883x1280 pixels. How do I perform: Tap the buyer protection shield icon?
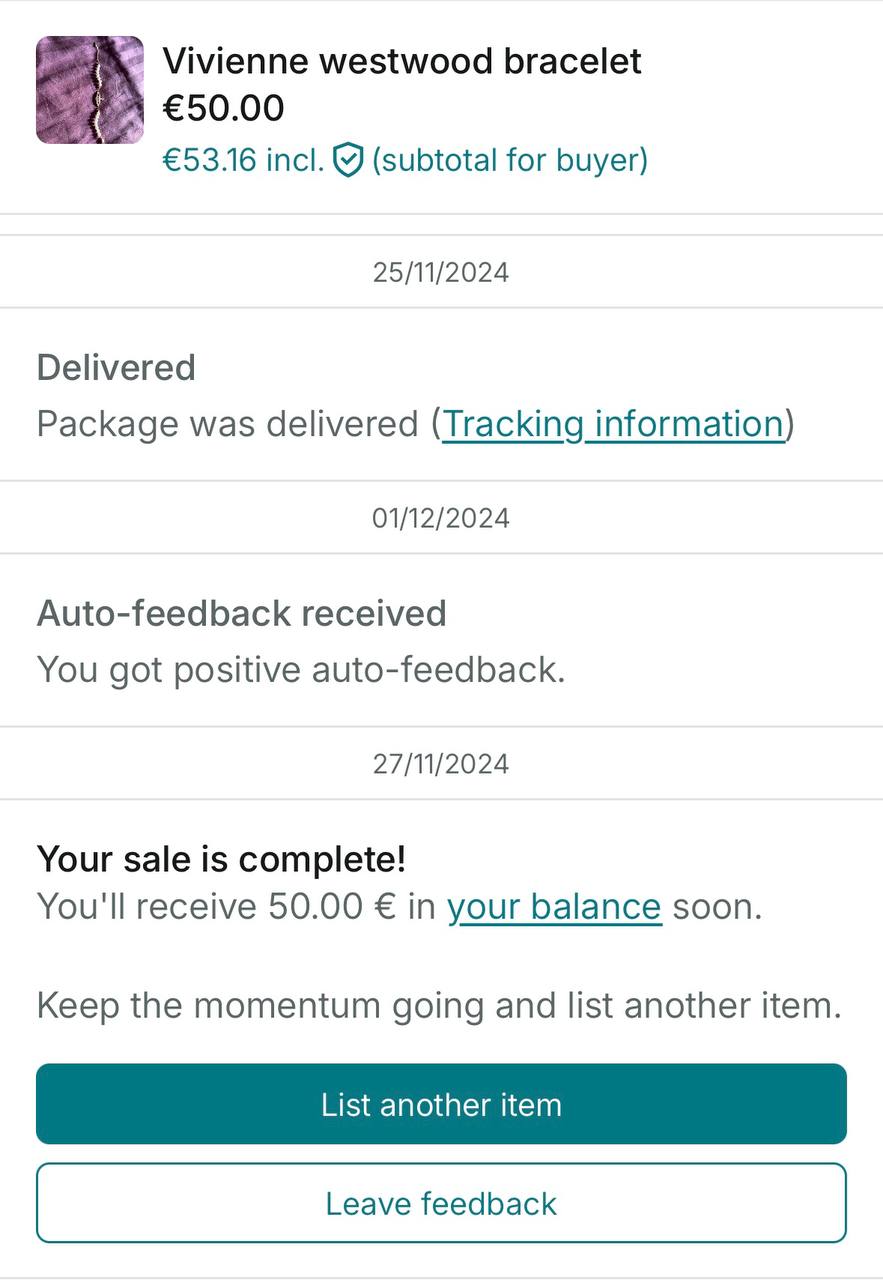click(x=347, y=160)
